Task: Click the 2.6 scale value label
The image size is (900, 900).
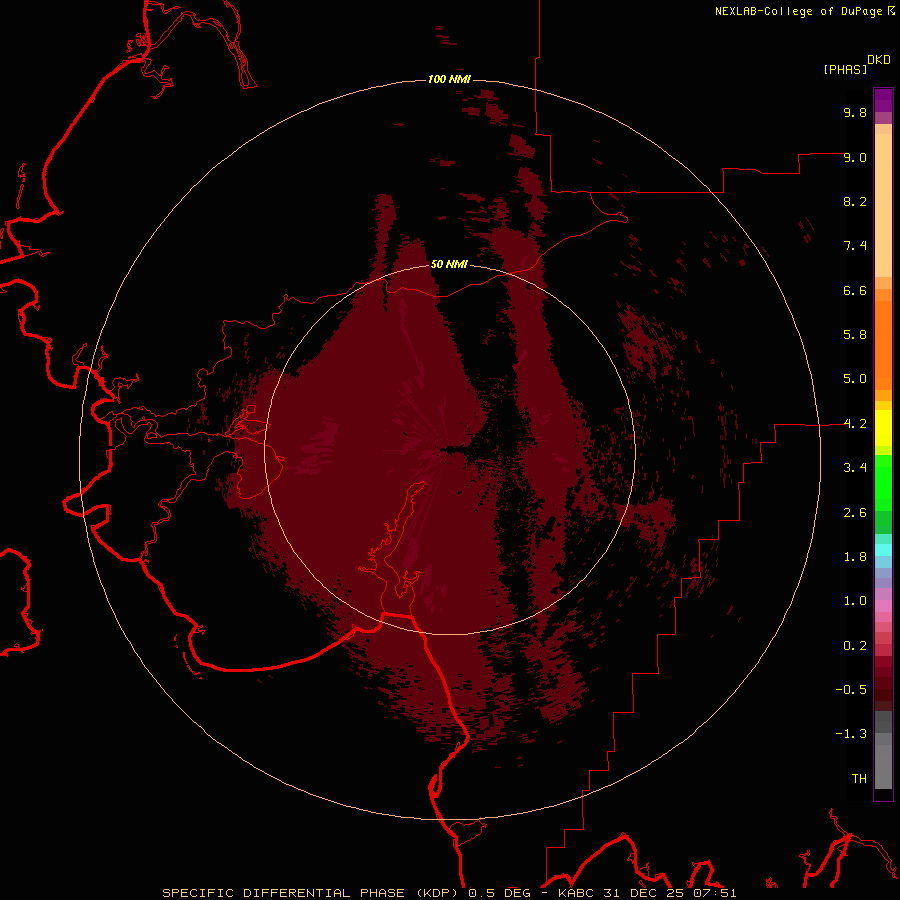Action: pos(855,513)
